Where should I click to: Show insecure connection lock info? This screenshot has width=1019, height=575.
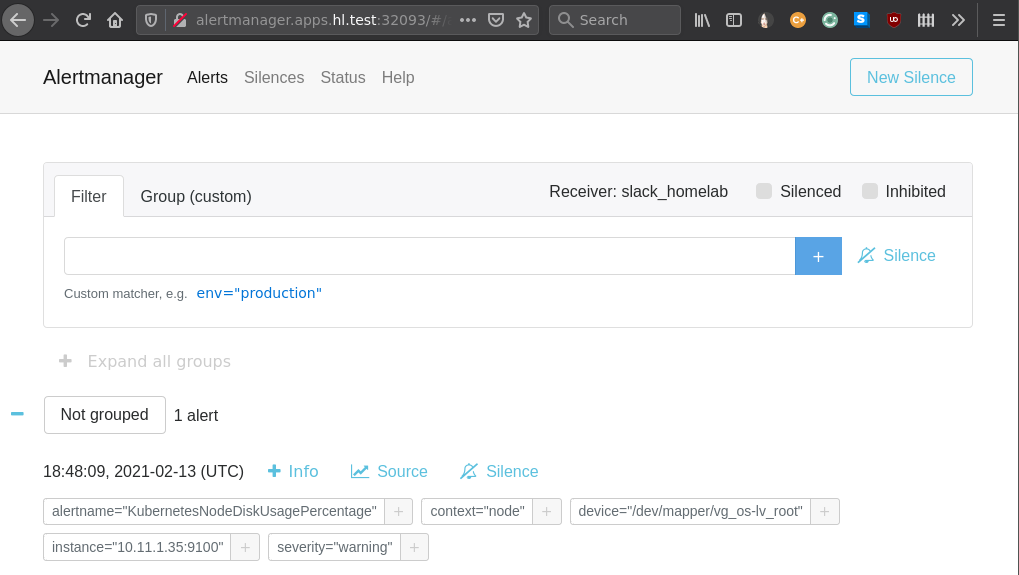(180, 20)
